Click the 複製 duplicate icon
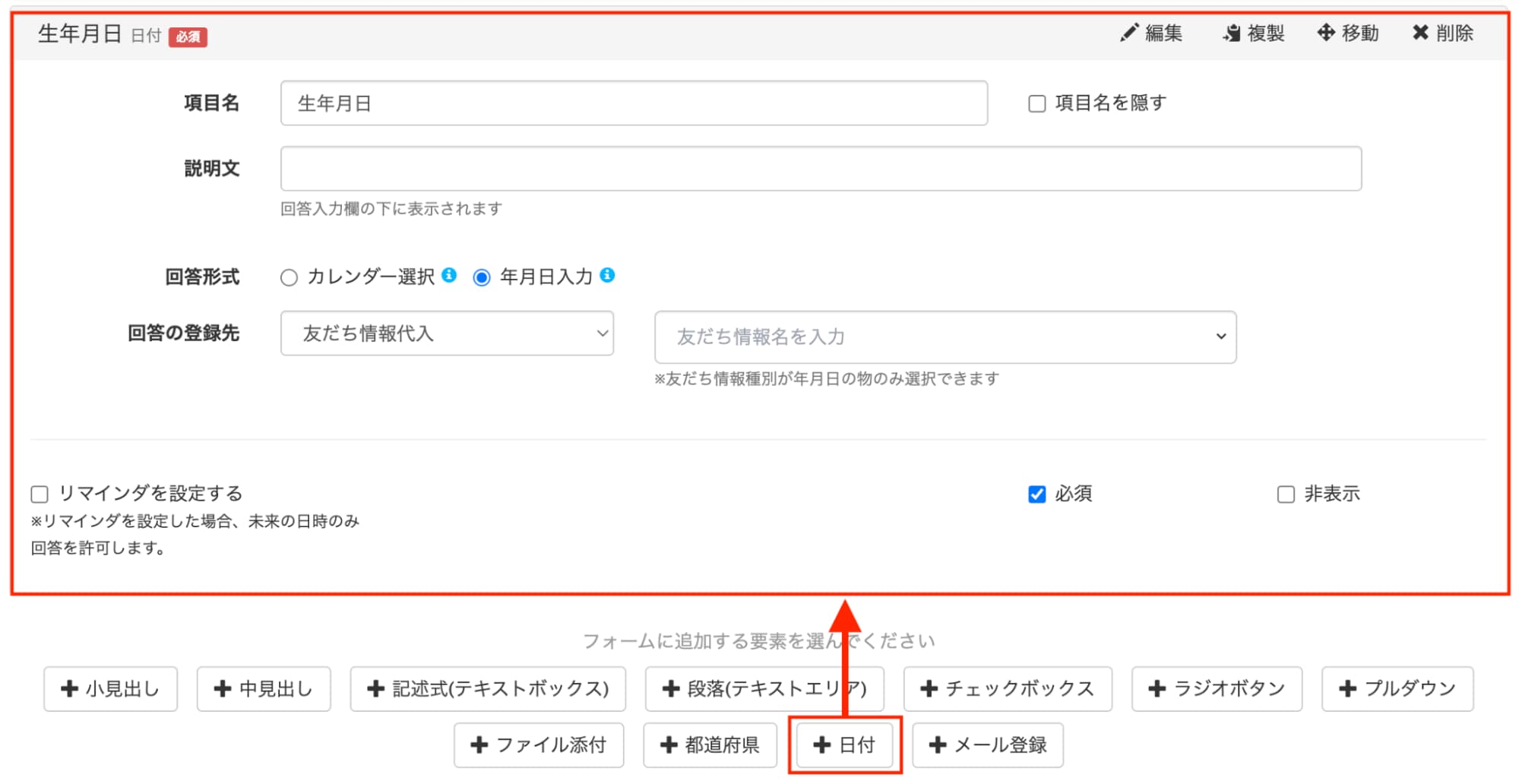The image size is (1519, 784). (x=1231, y=33)
